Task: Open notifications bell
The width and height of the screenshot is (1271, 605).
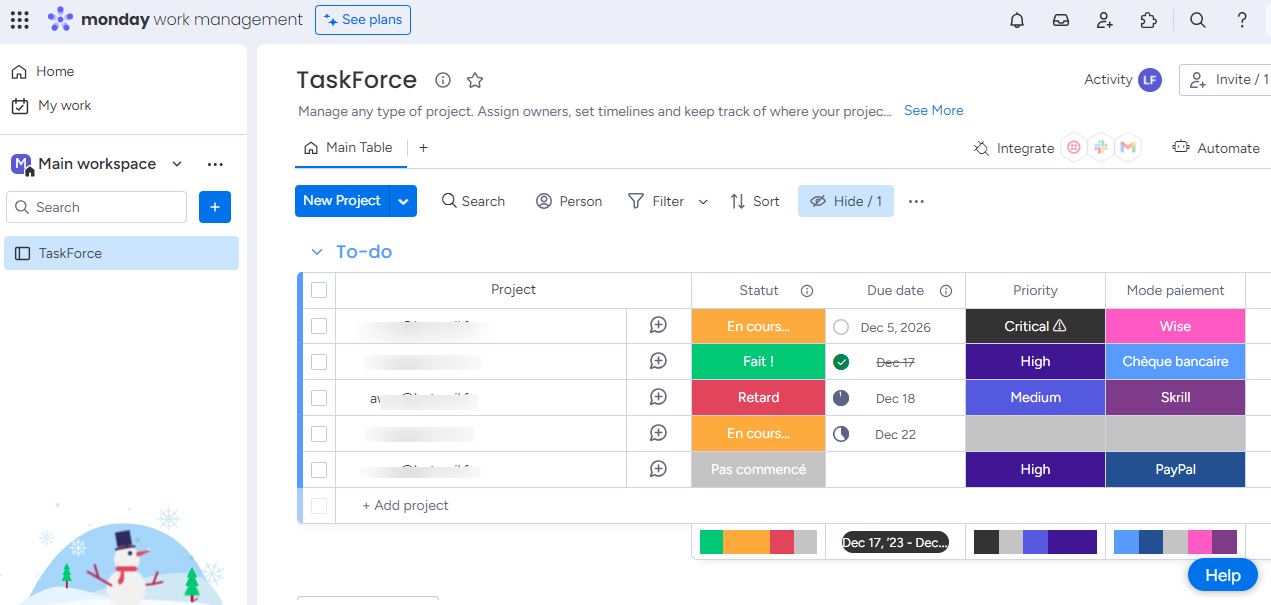Action: click(x=1017, y=20)
